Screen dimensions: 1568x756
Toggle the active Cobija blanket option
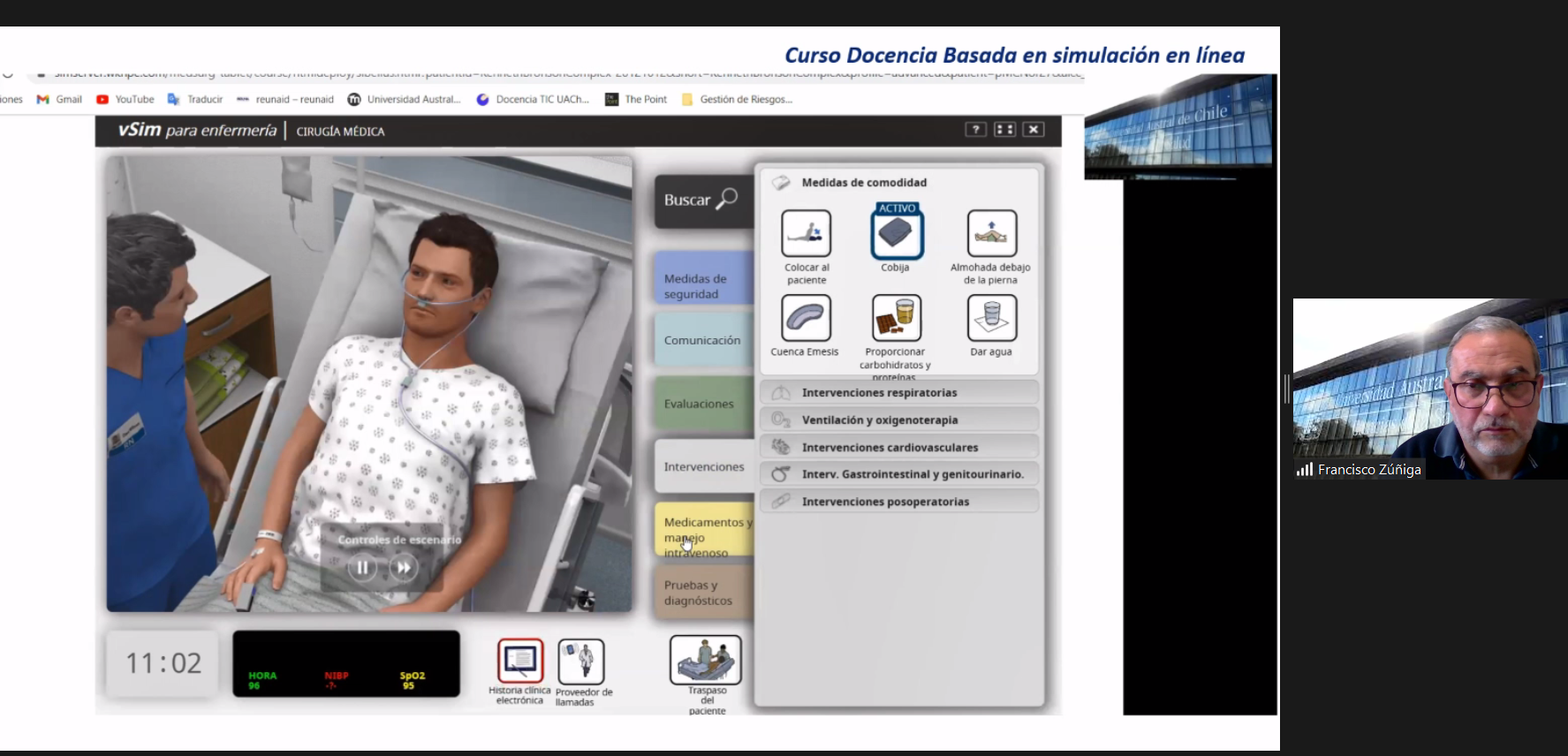click(x=897, y=234)
